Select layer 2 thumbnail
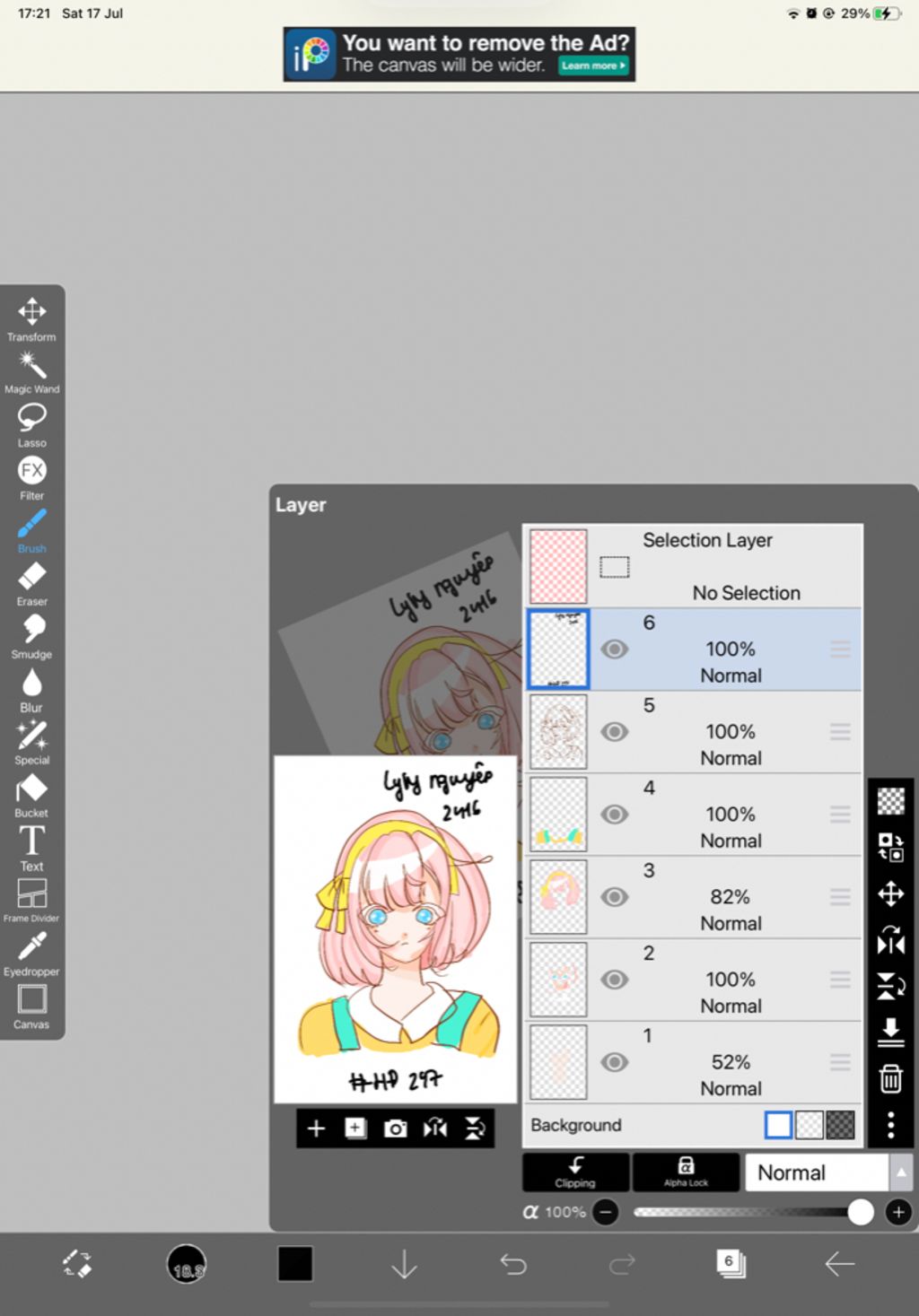The height and width of the screenshot is (1316, 919). (558, 979)
